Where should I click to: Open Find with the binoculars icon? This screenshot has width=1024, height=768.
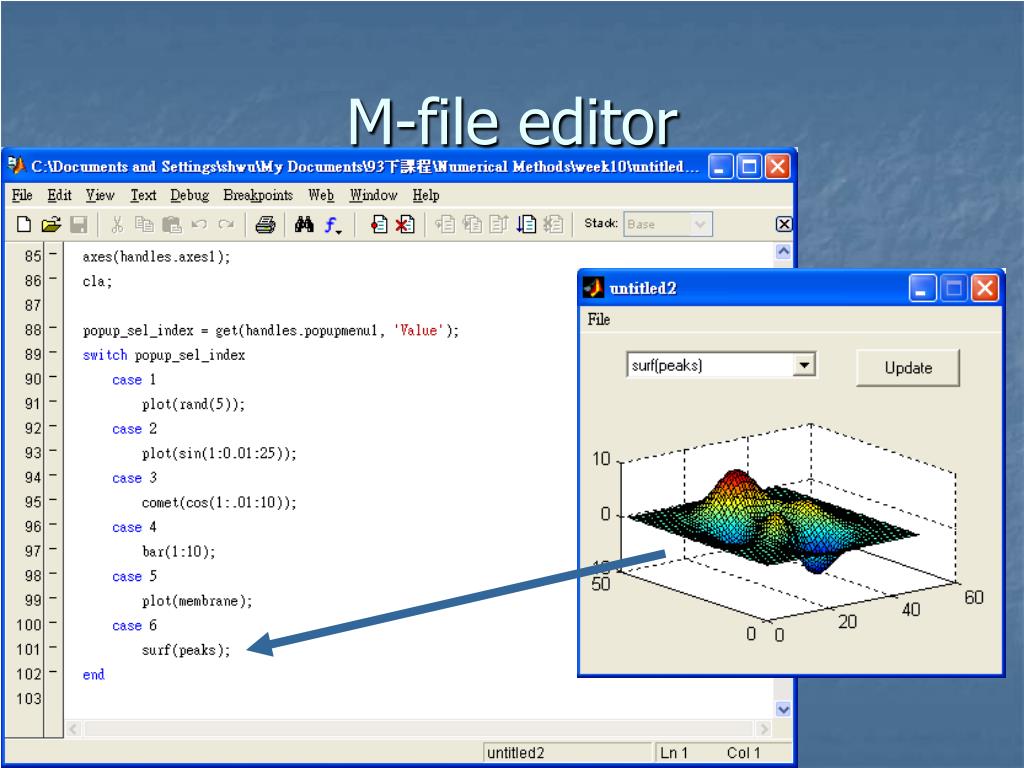pyautogui.click(x=304, y=225)
